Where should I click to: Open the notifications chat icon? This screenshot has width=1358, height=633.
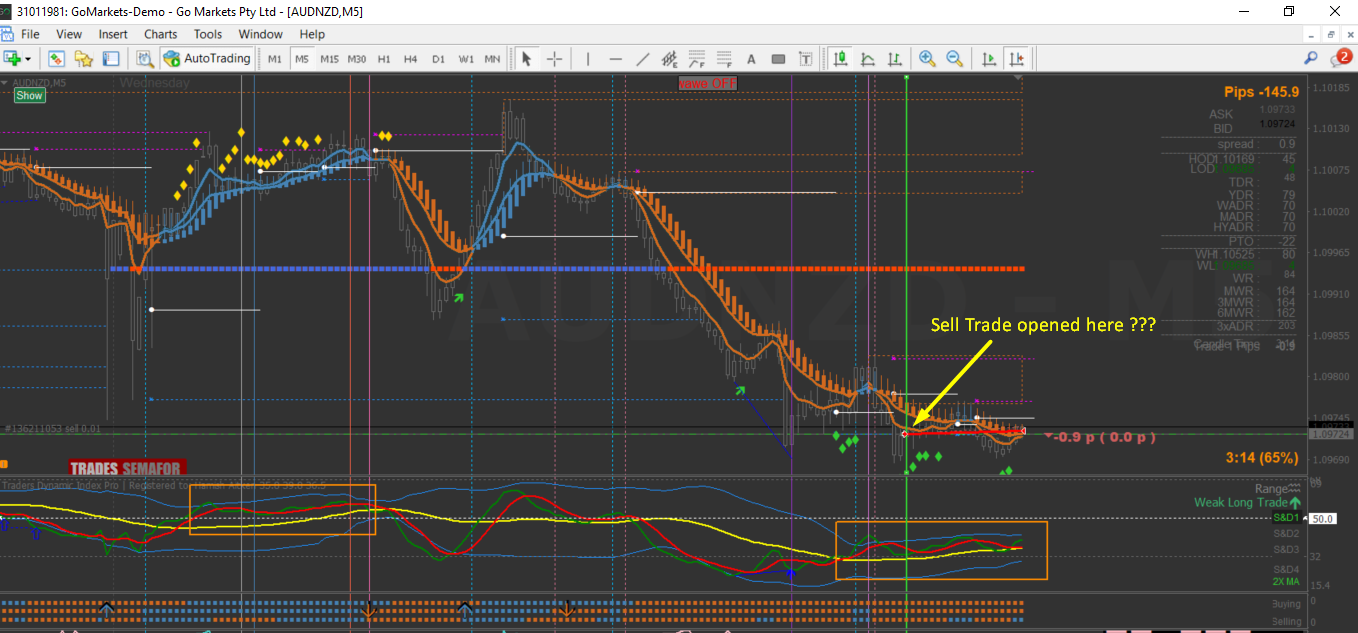(x=1338, y=59)
